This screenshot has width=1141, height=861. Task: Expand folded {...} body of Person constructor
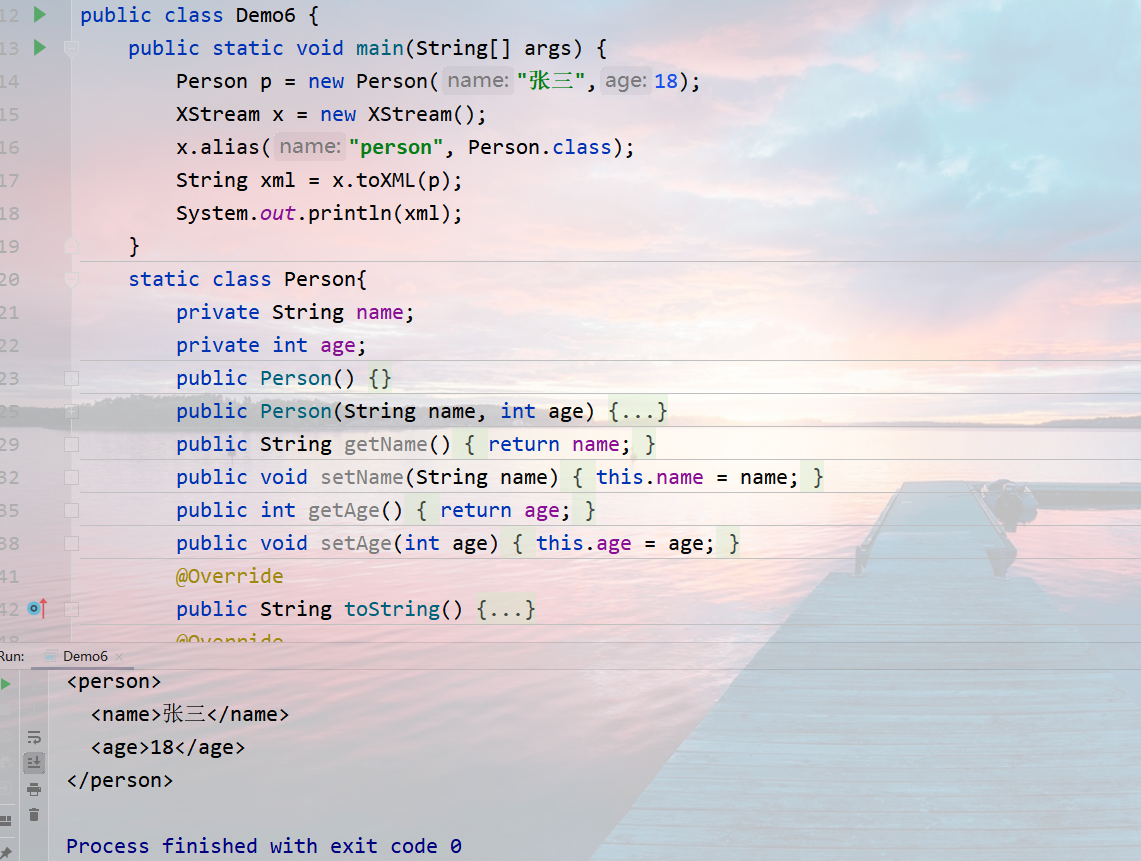click(x=637, y=411)
